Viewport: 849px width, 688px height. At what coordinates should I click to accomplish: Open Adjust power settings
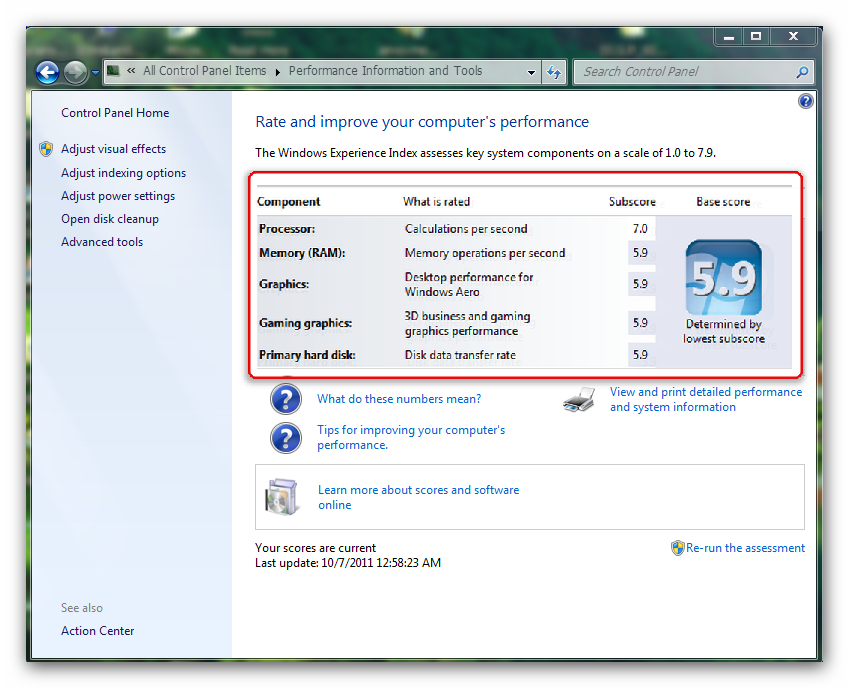click(x=118, y=196)
